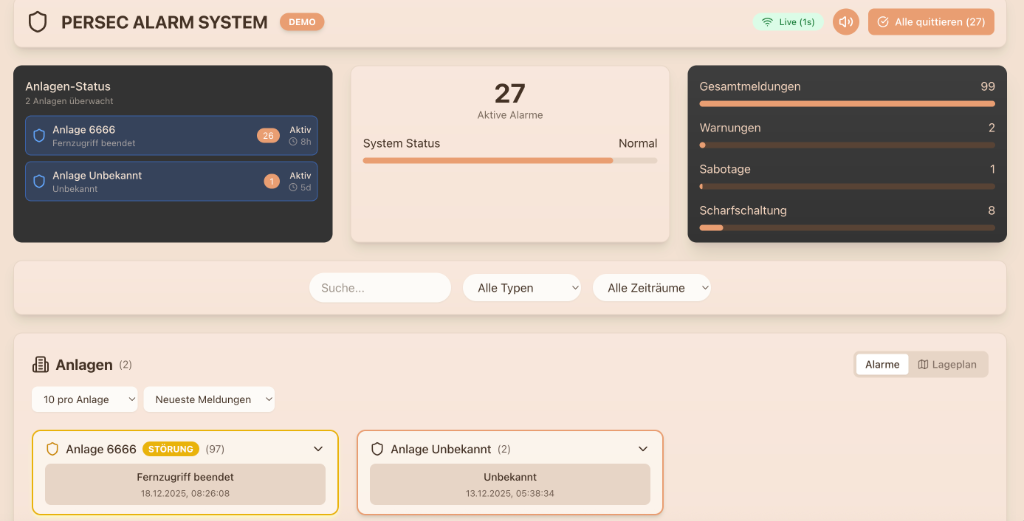This screenshot has width=1024, height=521.
Task: Click the Sabotage progress bar
Action: coord(847,187)
